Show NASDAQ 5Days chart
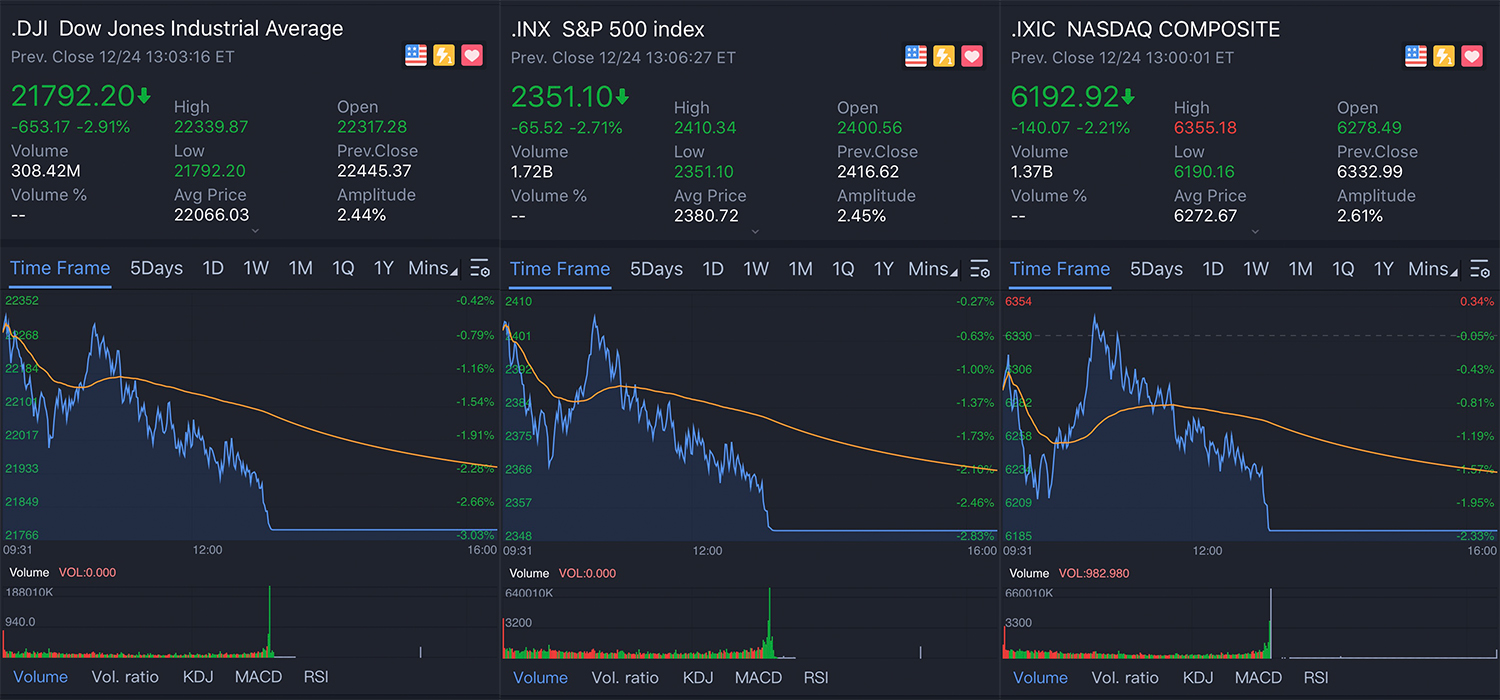The image size is (1500, 700). click(x=1157, y=268)
